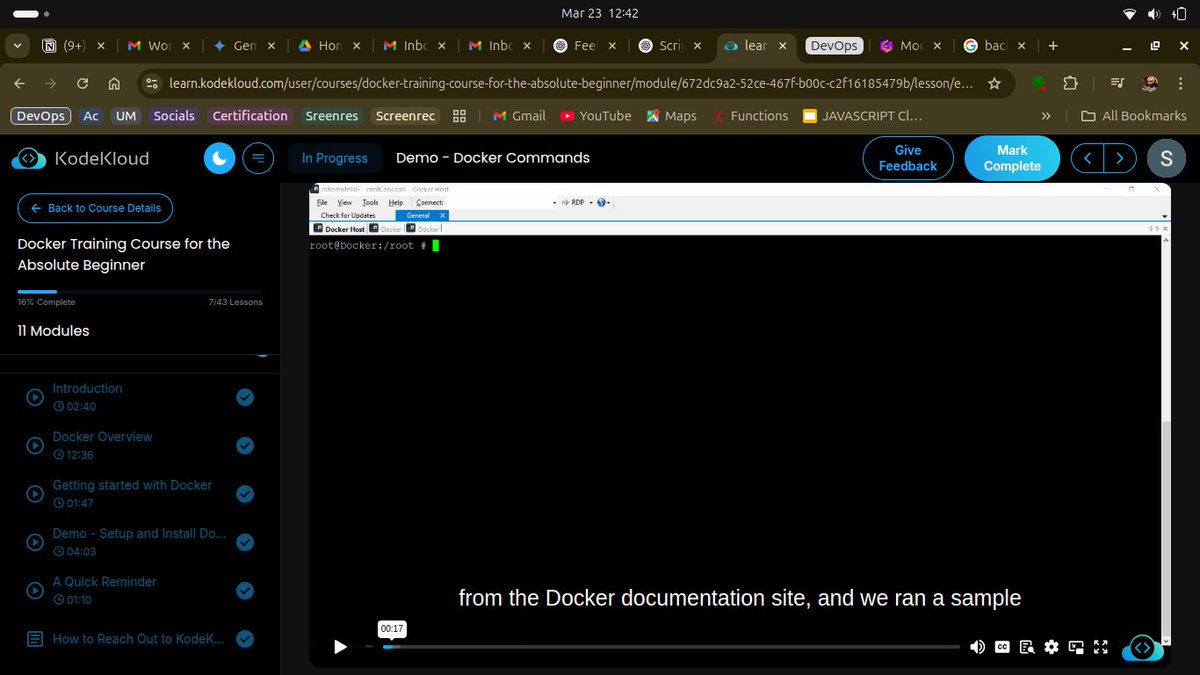The height and width of the screenshot is (675, 1200).
Task: Switch to the Gemini browser tab
Action: click(244, 46)
